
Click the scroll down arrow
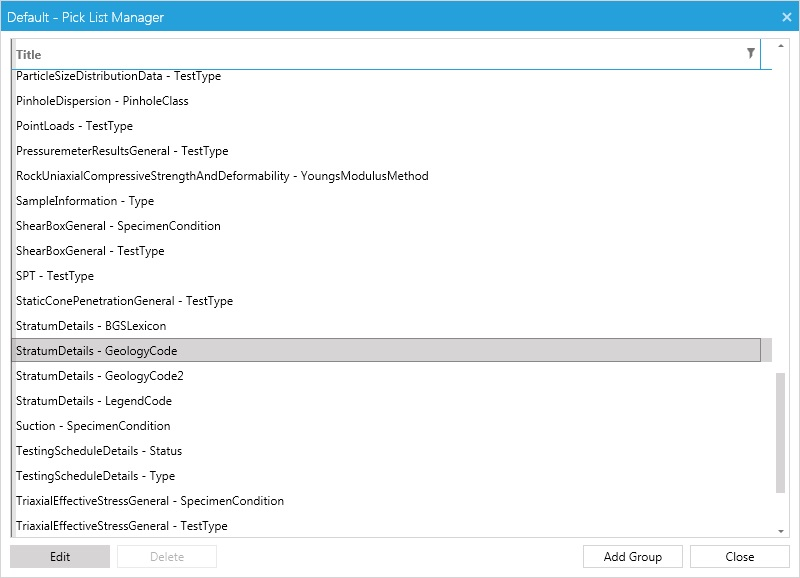tap(781, 531)
